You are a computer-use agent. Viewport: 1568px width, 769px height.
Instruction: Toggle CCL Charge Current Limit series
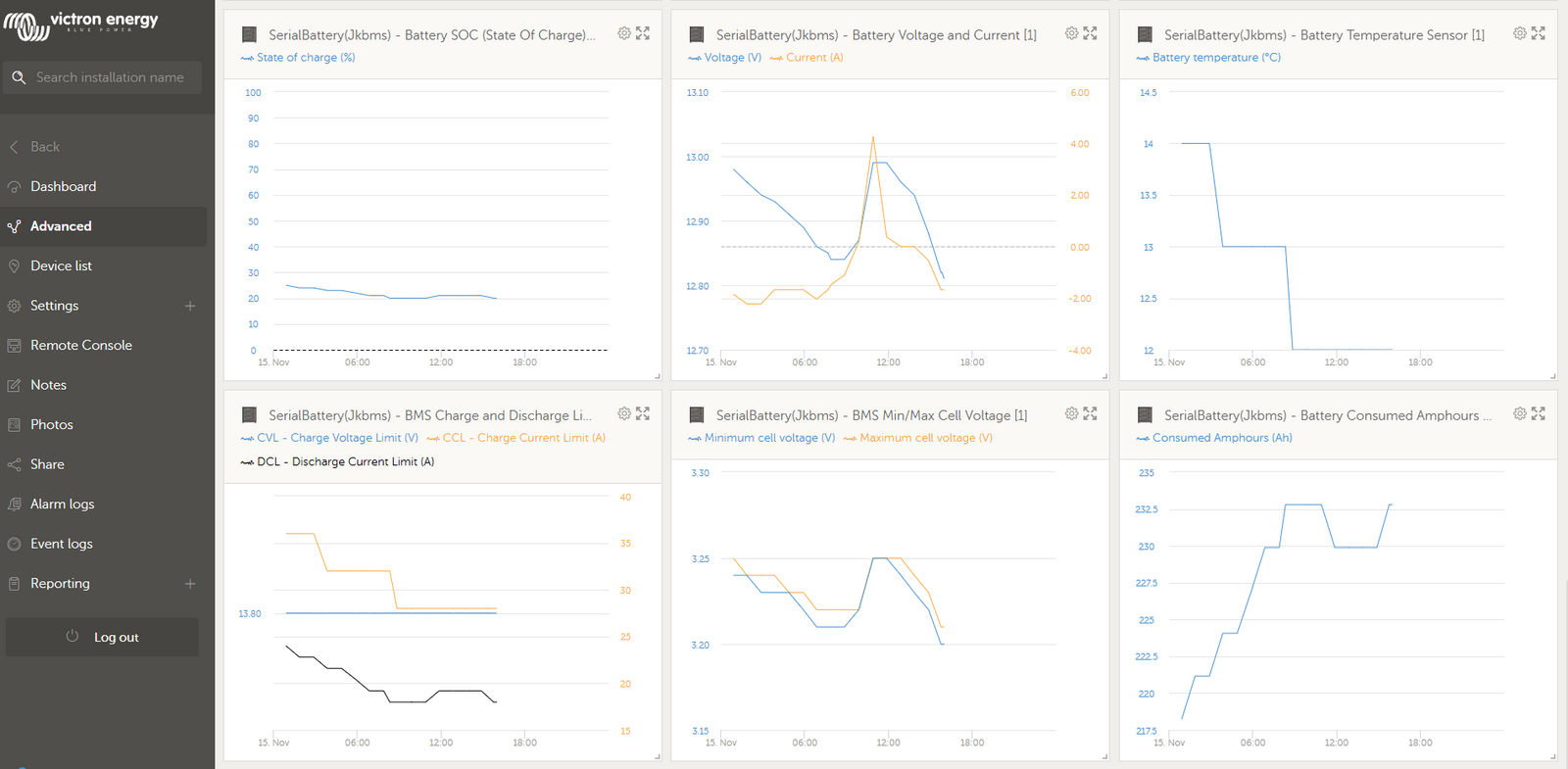tap(516, 438)
